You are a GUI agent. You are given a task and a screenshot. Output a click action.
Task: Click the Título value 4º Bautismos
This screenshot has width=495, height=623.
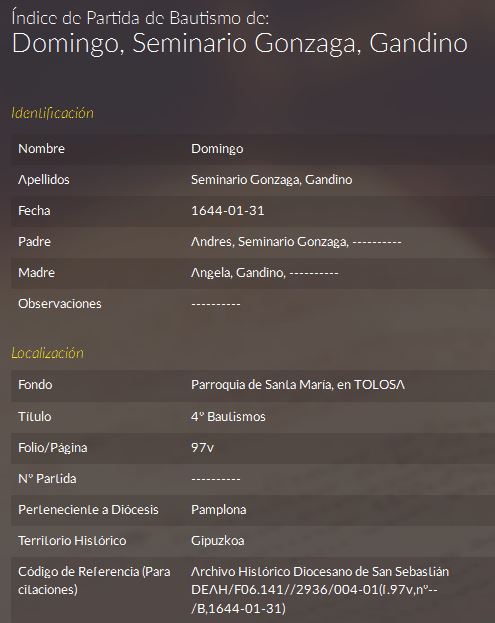coord(228,416)
